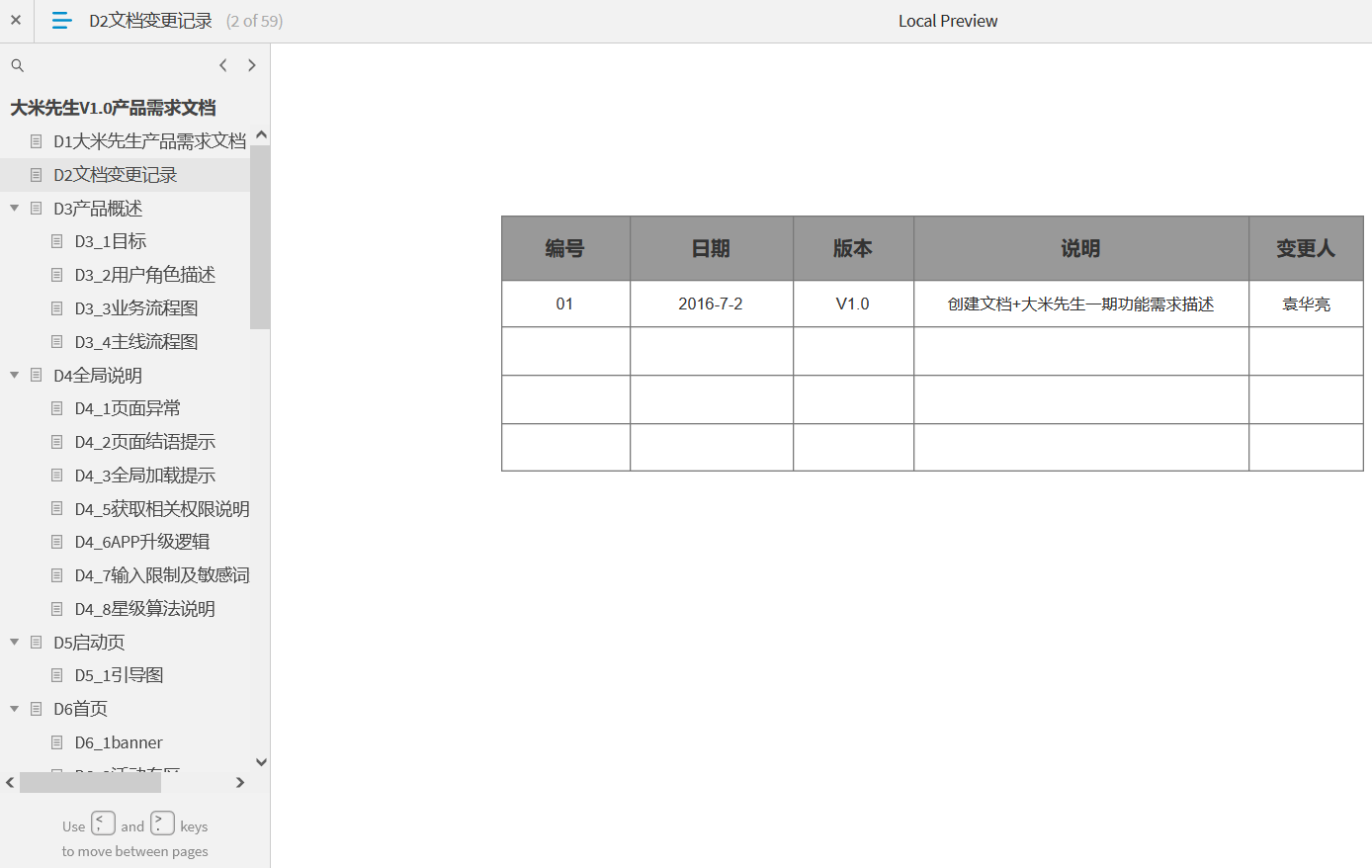Open the D4全局说明 page
This screenshot has height=868, width=1372.
click(x=98, y=376)
